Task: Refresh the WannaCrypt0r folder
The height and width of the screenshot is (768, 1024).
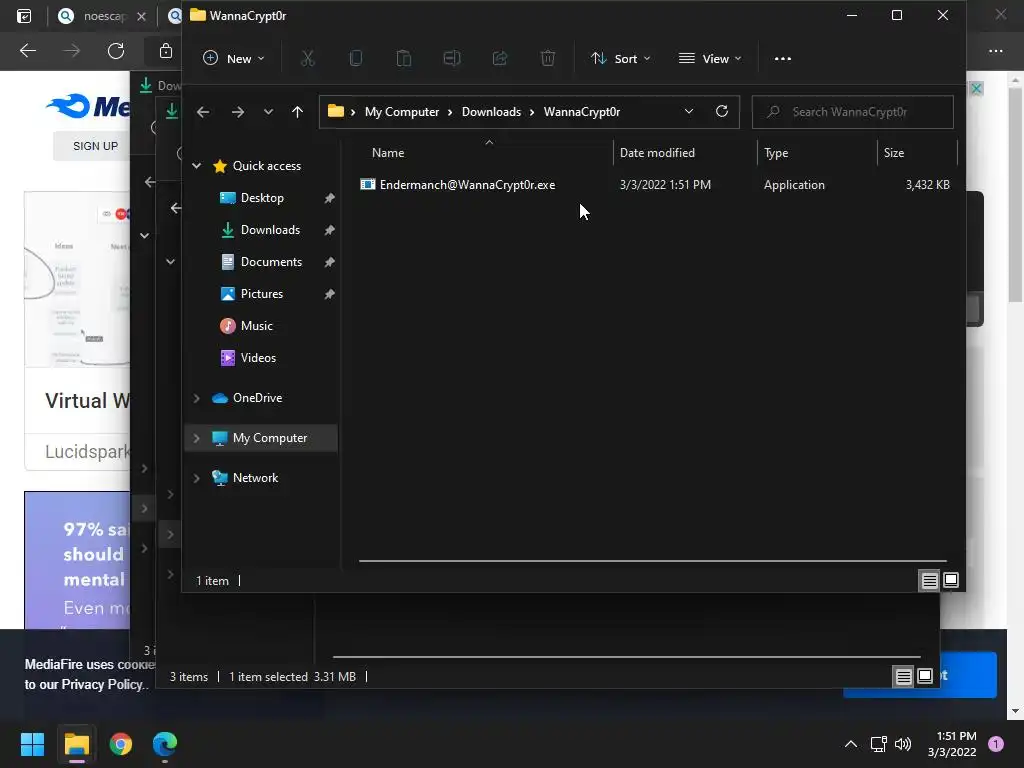Action: coord(722,112)
